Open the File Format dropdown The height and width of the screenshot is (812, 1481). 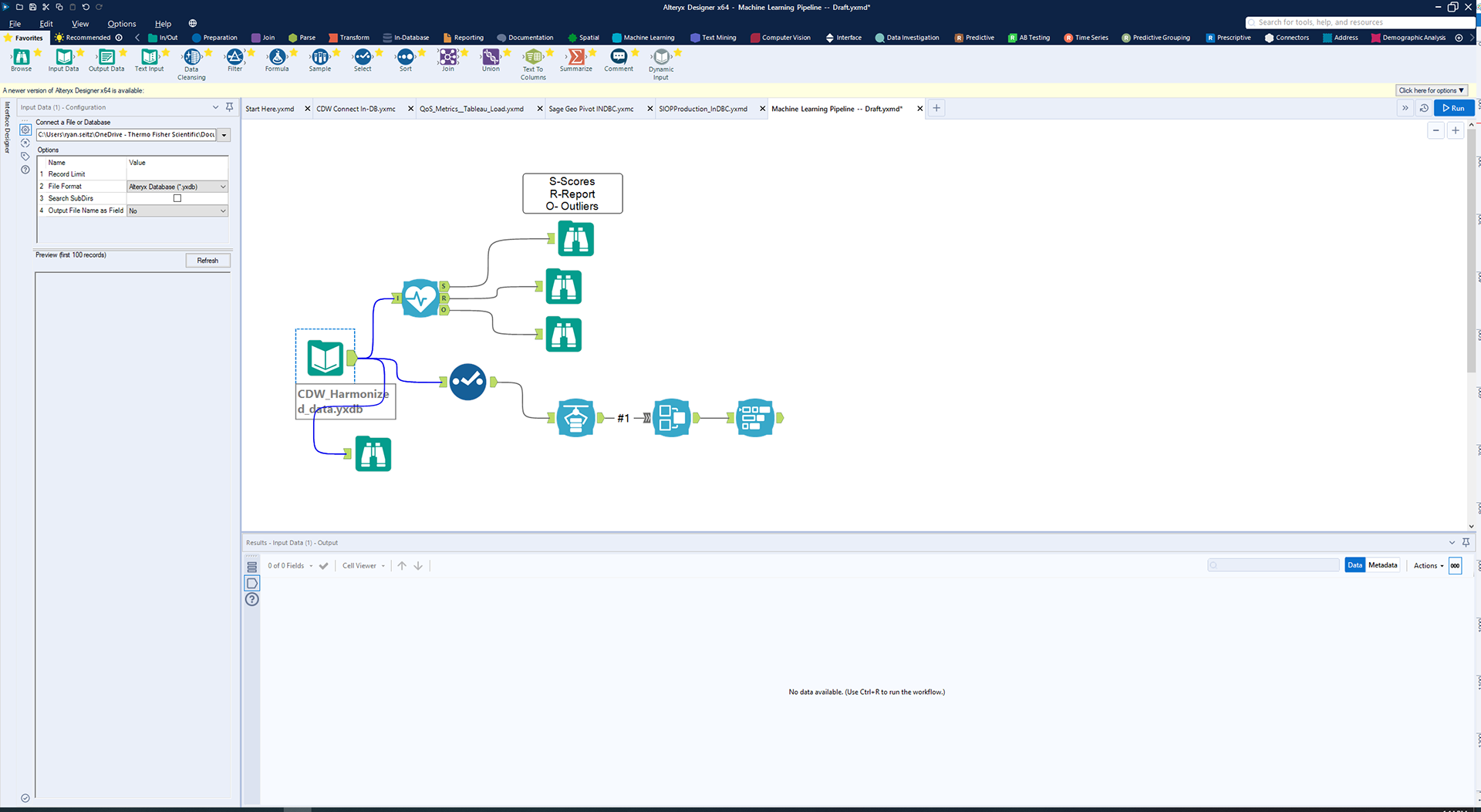tap(177, 187)
